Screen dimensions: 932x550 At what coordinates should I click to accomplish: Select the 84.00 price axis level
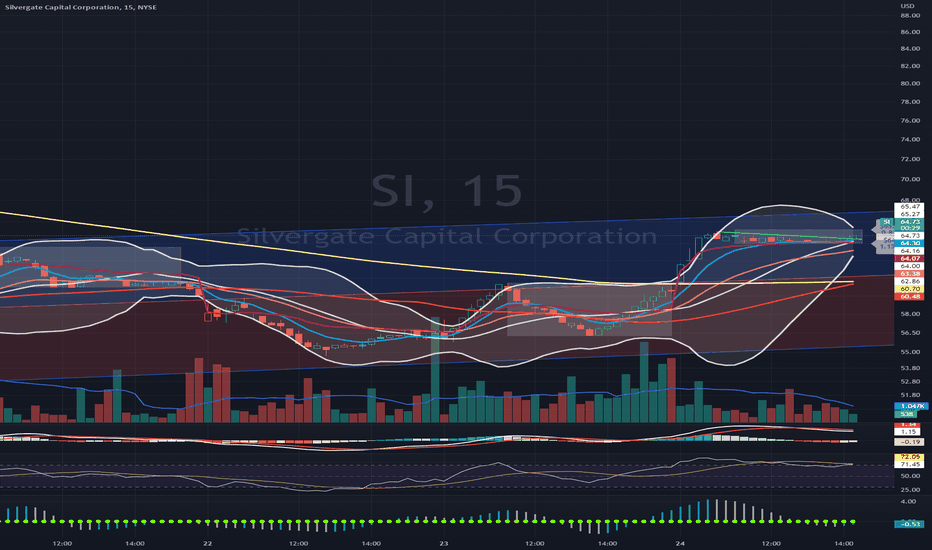[910, 49]
